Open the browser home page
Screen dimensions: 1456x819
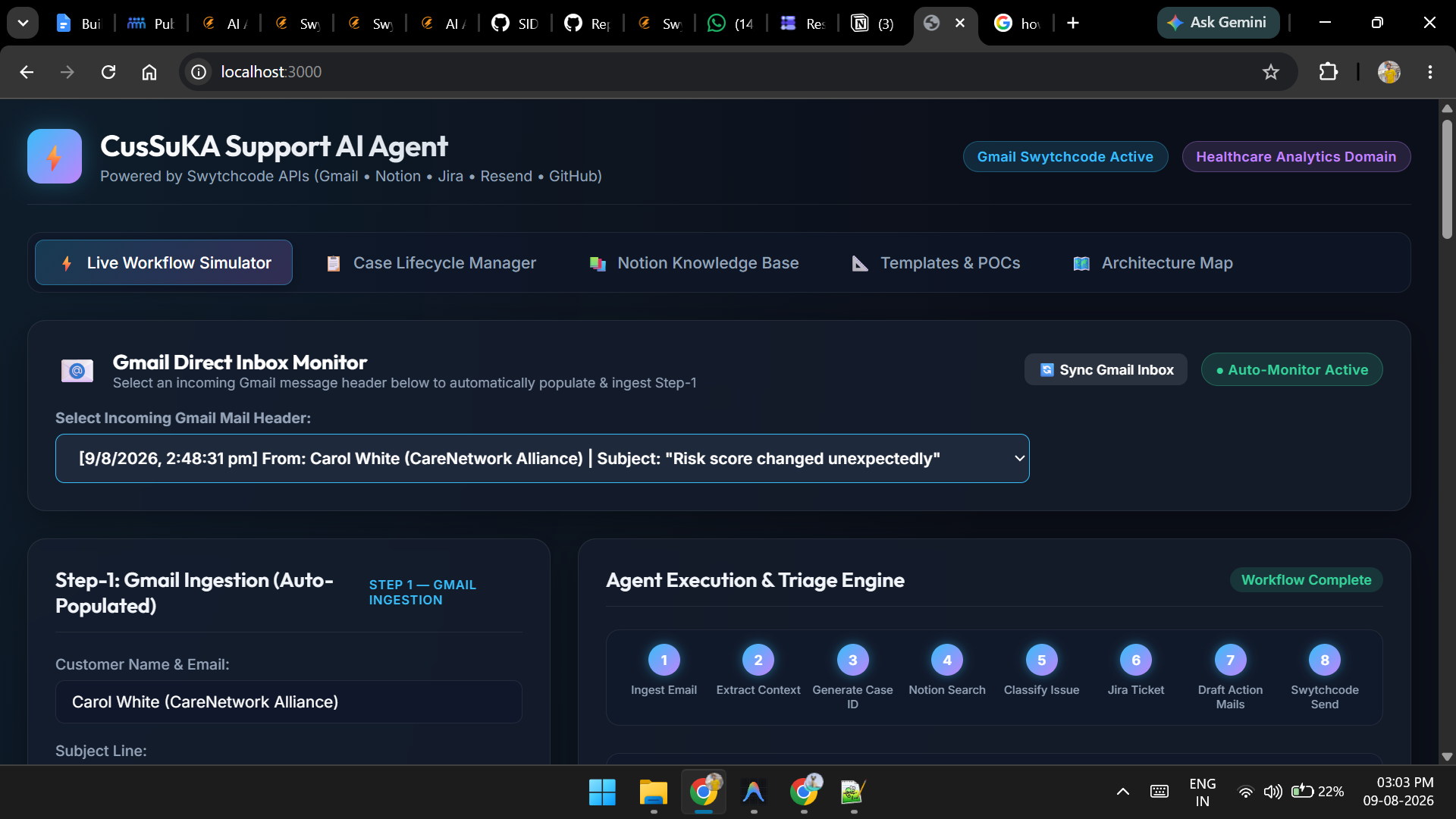pos(149,72)
